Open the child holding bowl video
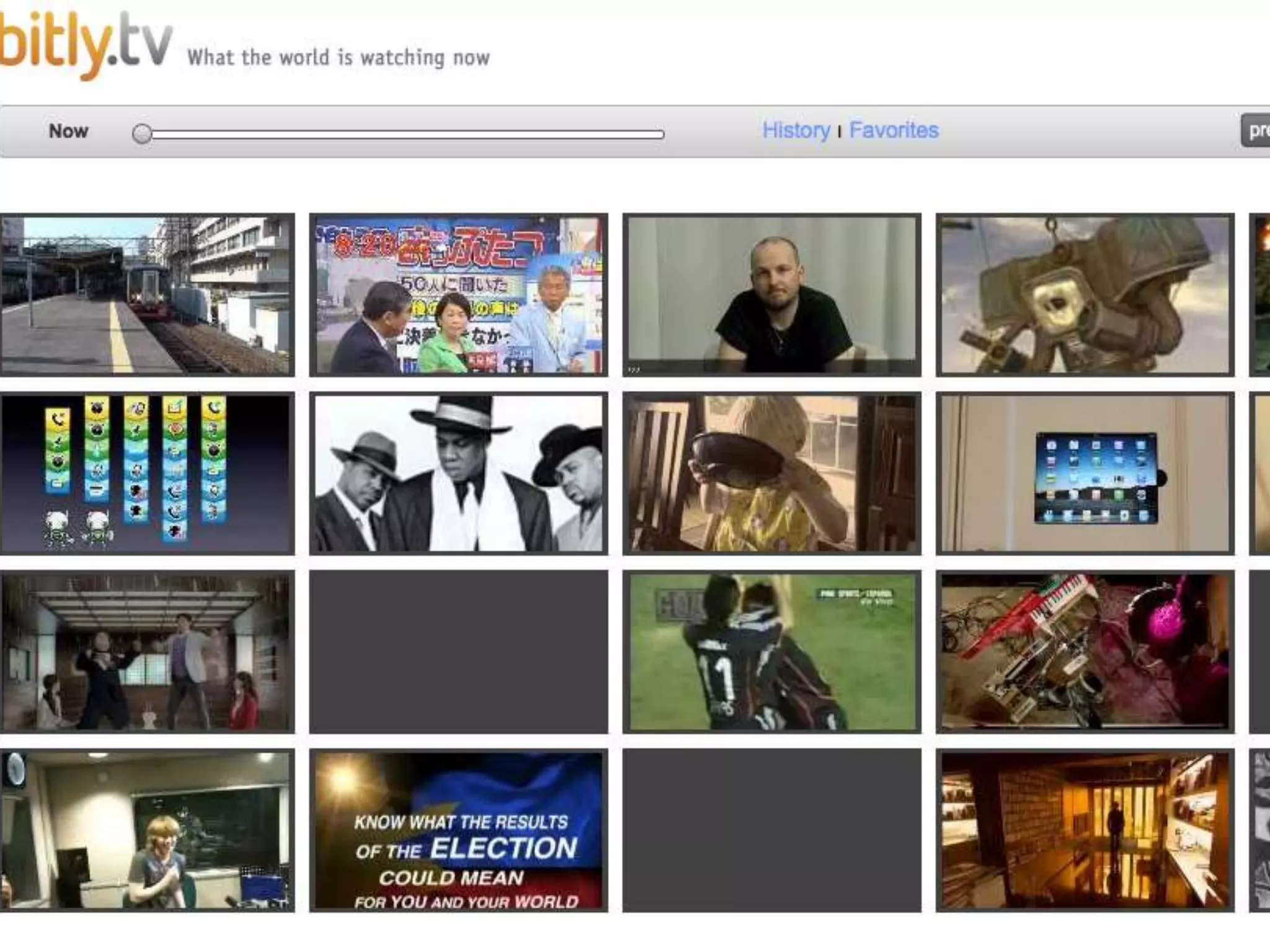The height and width of the screenshot is (952, 1270). pyautogui.click(x=771, y=474)
